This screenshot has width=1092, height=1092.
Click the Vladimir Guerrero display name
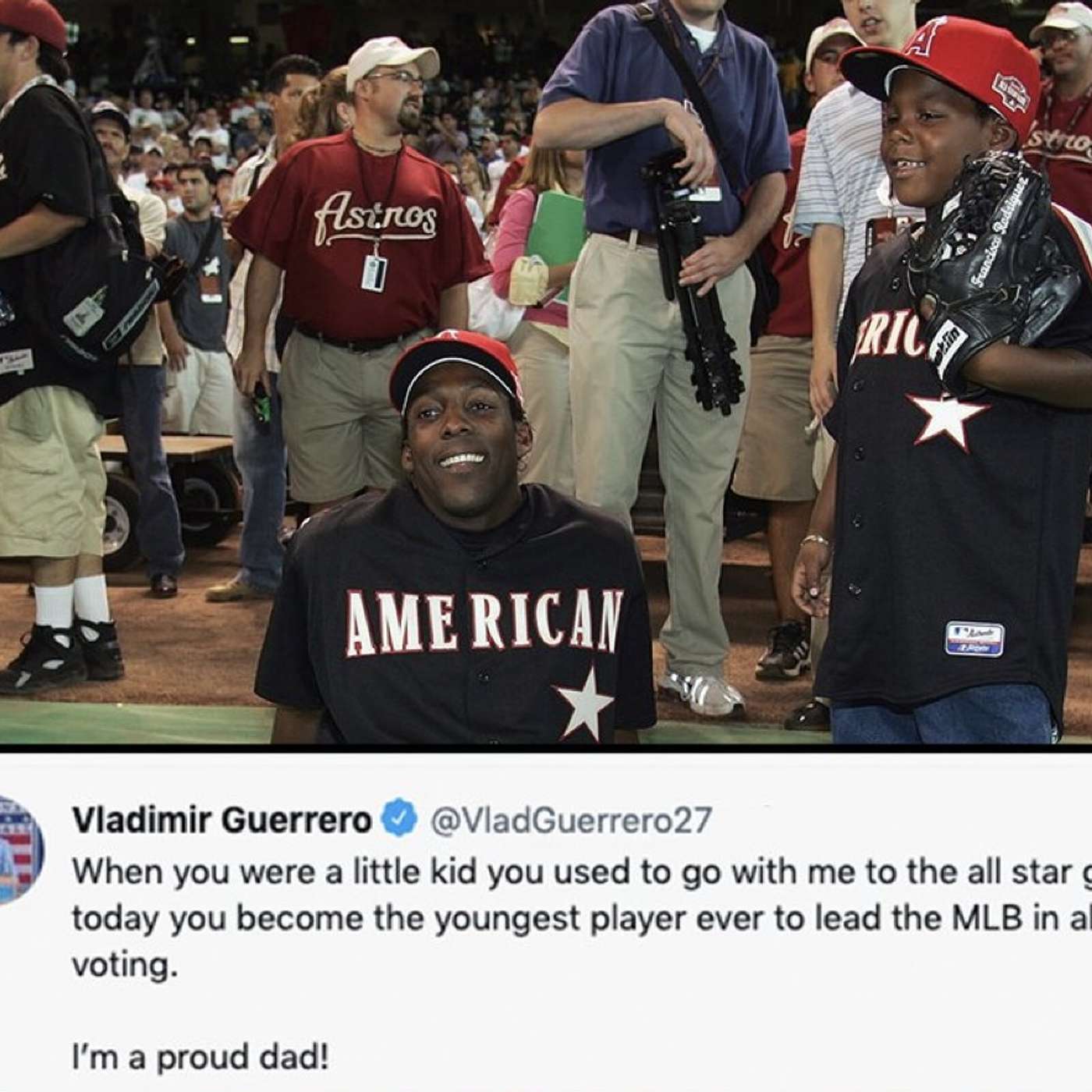(222, 820)
